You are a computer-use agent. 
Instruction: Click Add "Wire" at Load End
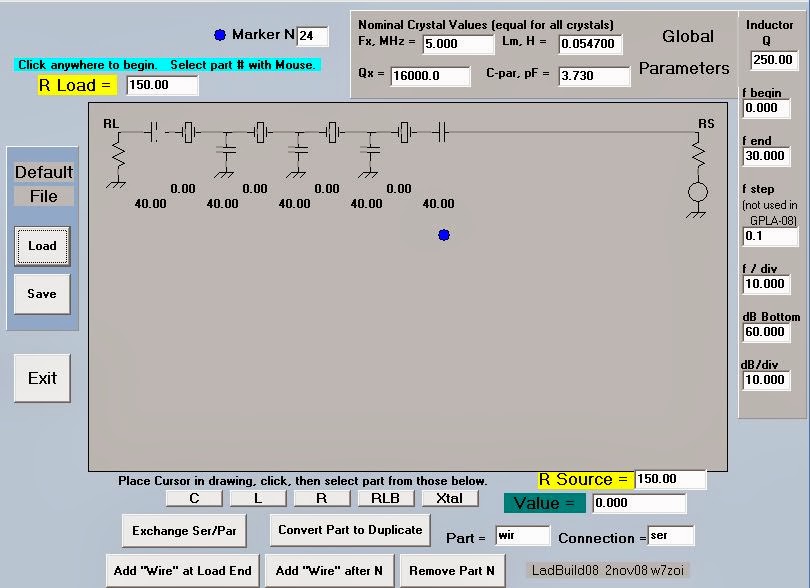[183, 571]
